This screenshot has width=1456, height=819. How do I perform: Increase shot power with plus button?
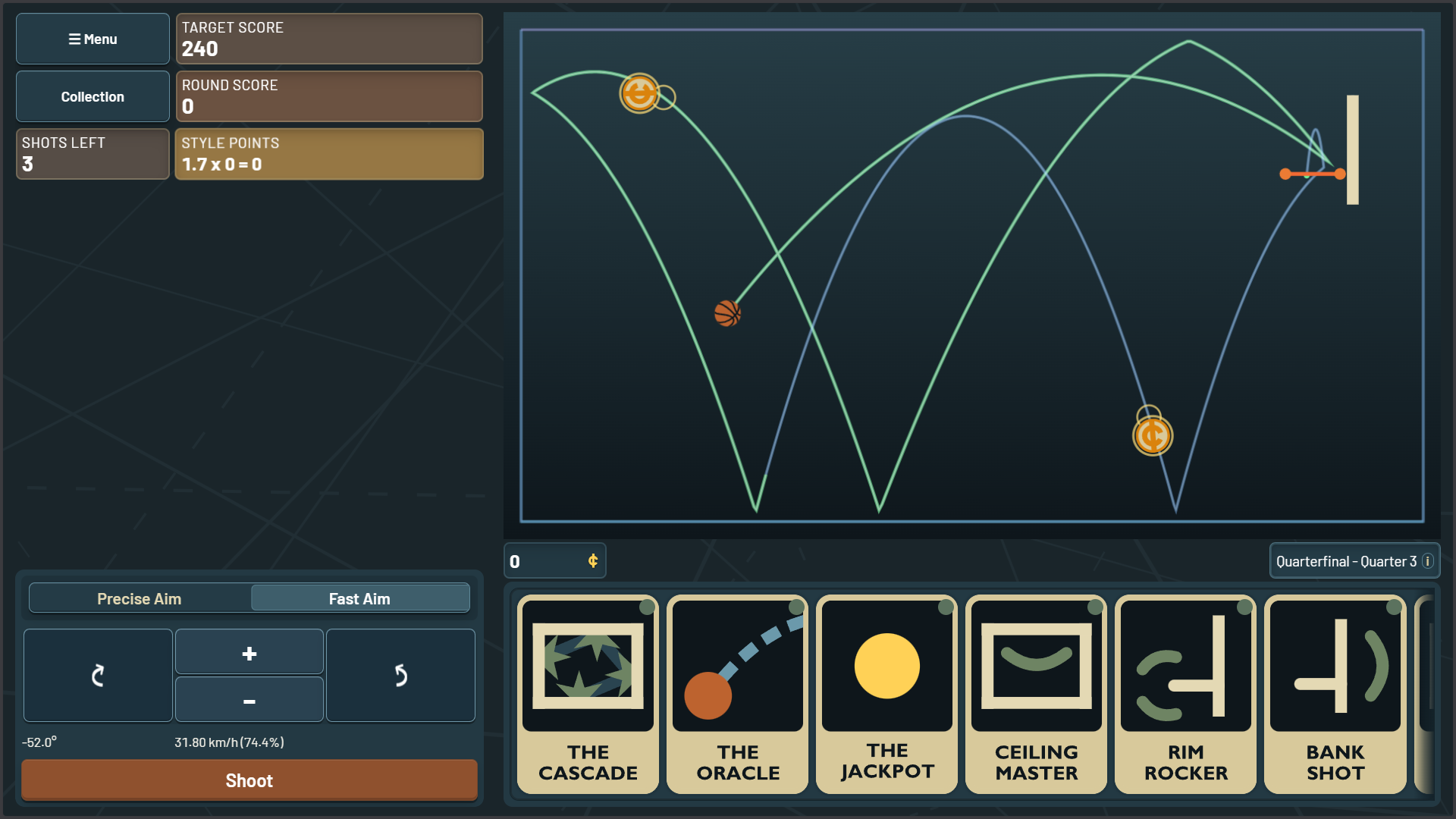(249, 652)
